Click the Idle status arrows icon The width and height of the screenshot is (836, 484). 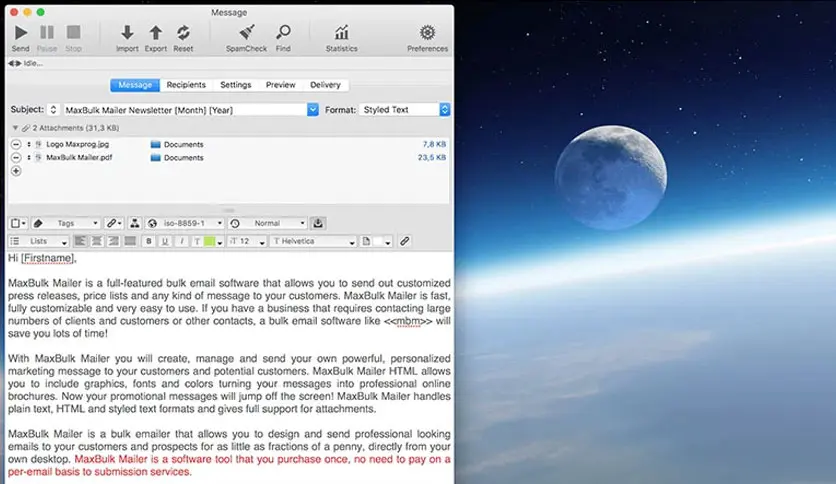coord(14,63)
